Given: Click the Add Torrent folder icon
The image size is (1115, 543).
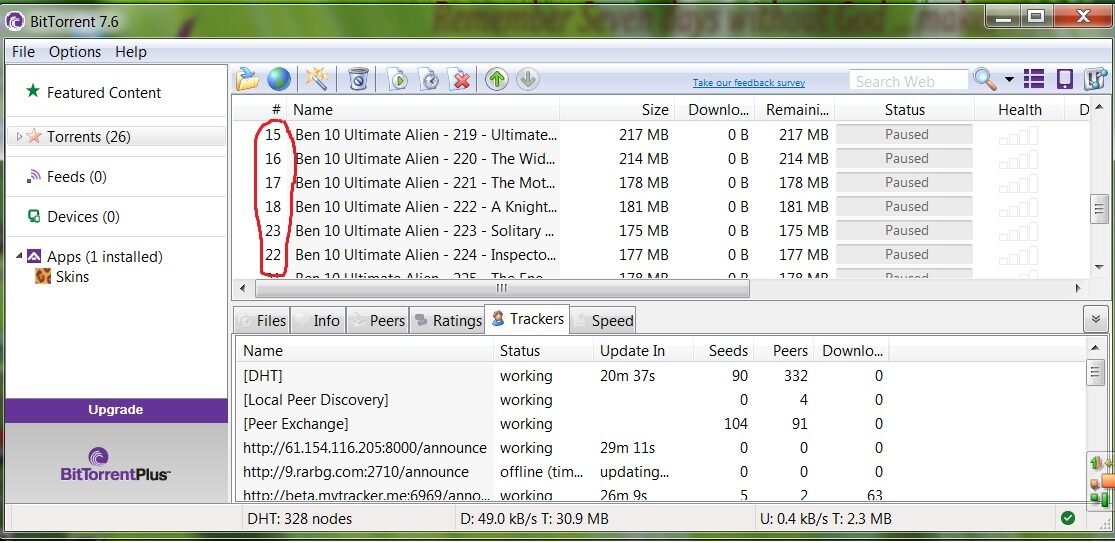Looking at the screenshot, I should click(x=247, y=79).
